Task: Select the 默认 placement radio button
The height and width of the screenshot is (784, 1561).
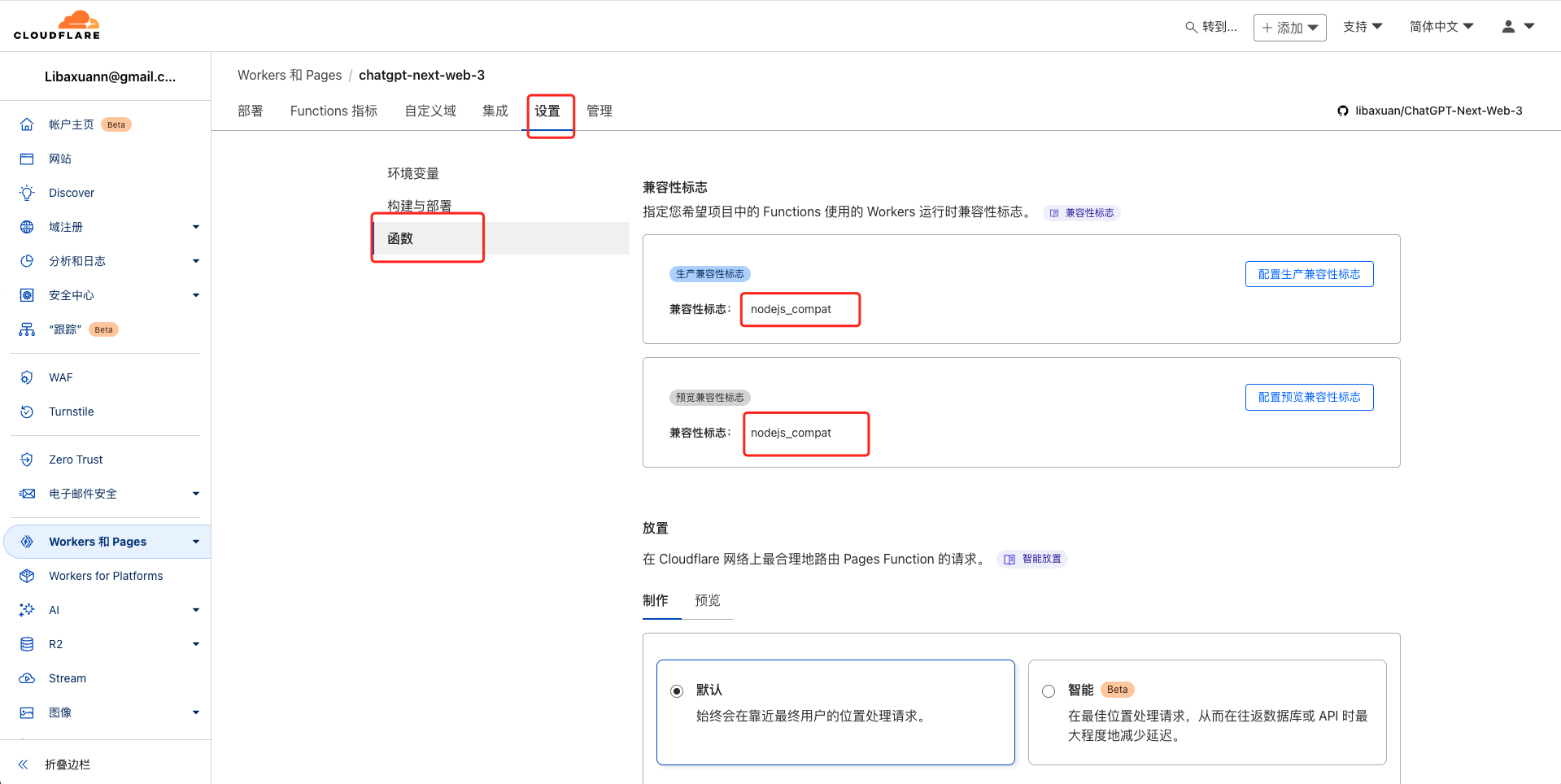Action: (x=677, y=691)
